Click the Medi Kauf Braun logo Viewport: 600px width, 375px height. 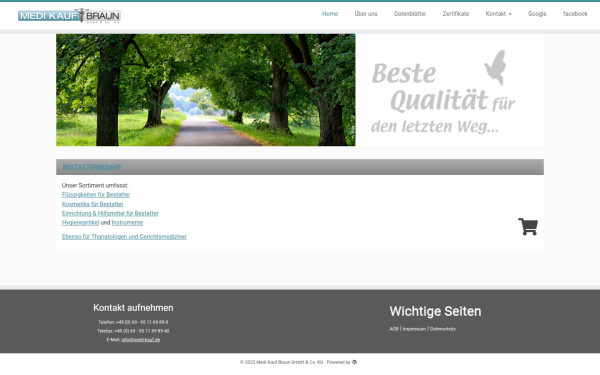pos(69,16)
